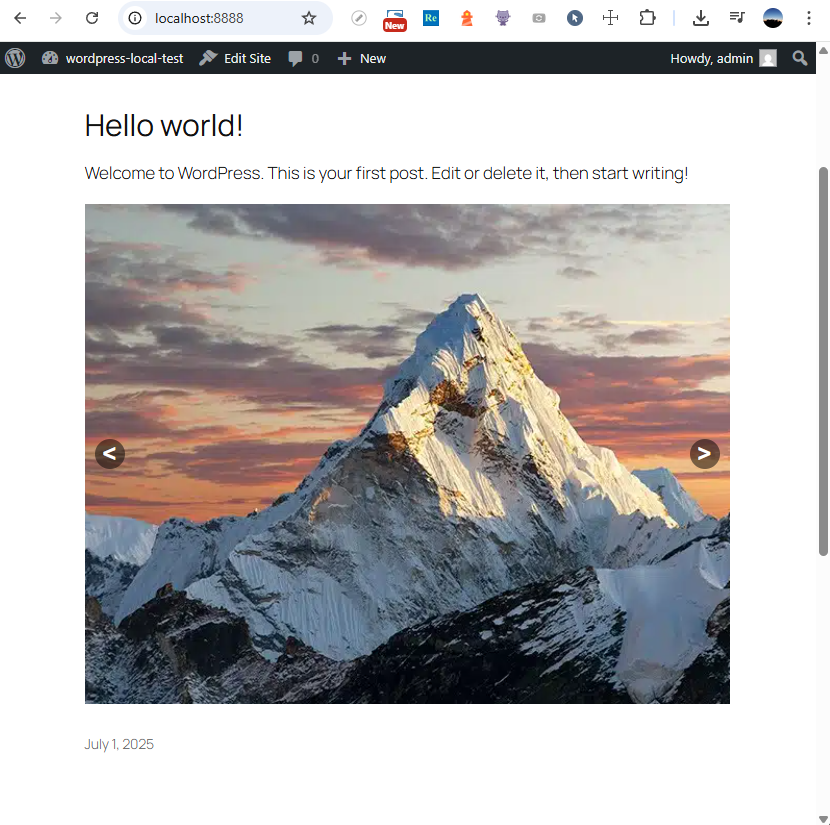Open the browser Downloads icon

(701, 18)
